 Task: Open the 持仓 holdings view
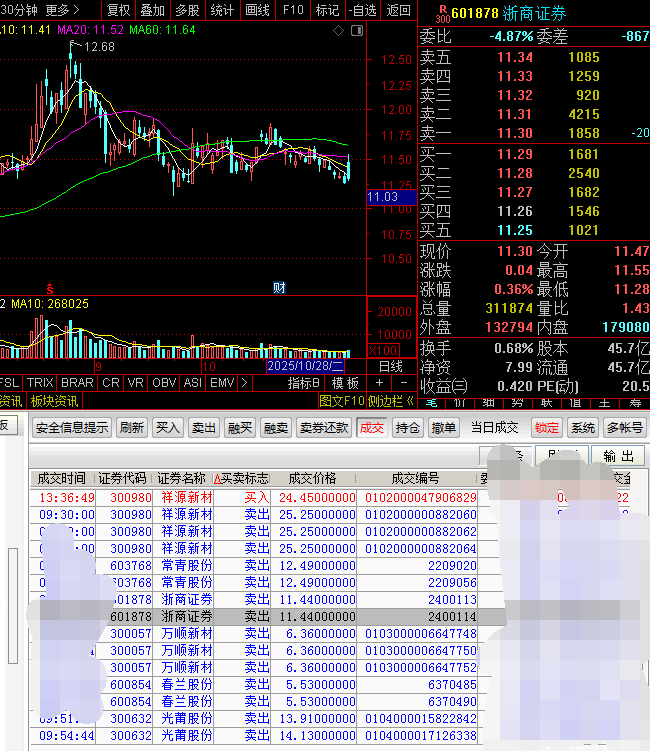(x=408, y=428)
